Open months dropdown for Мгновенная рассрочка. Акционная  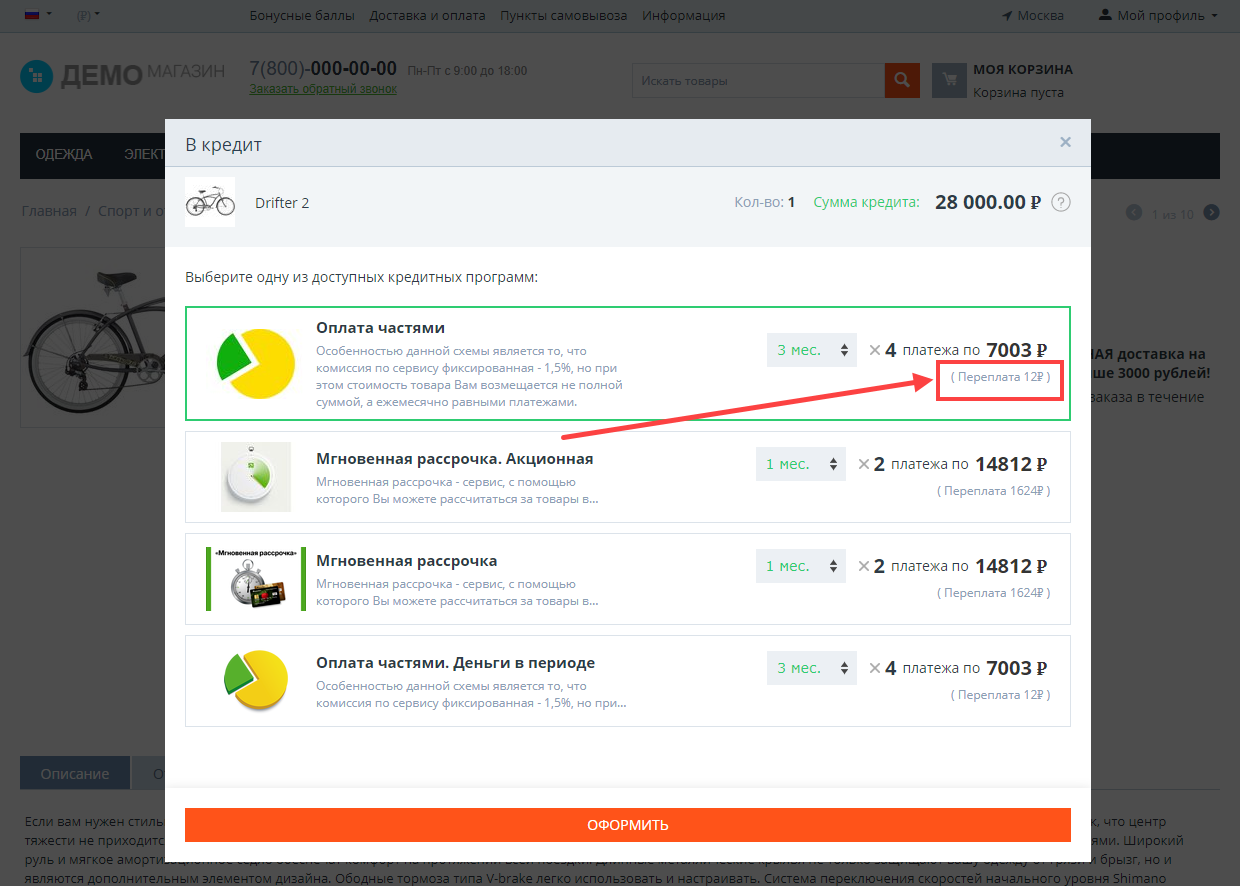[x=801, y=464]
